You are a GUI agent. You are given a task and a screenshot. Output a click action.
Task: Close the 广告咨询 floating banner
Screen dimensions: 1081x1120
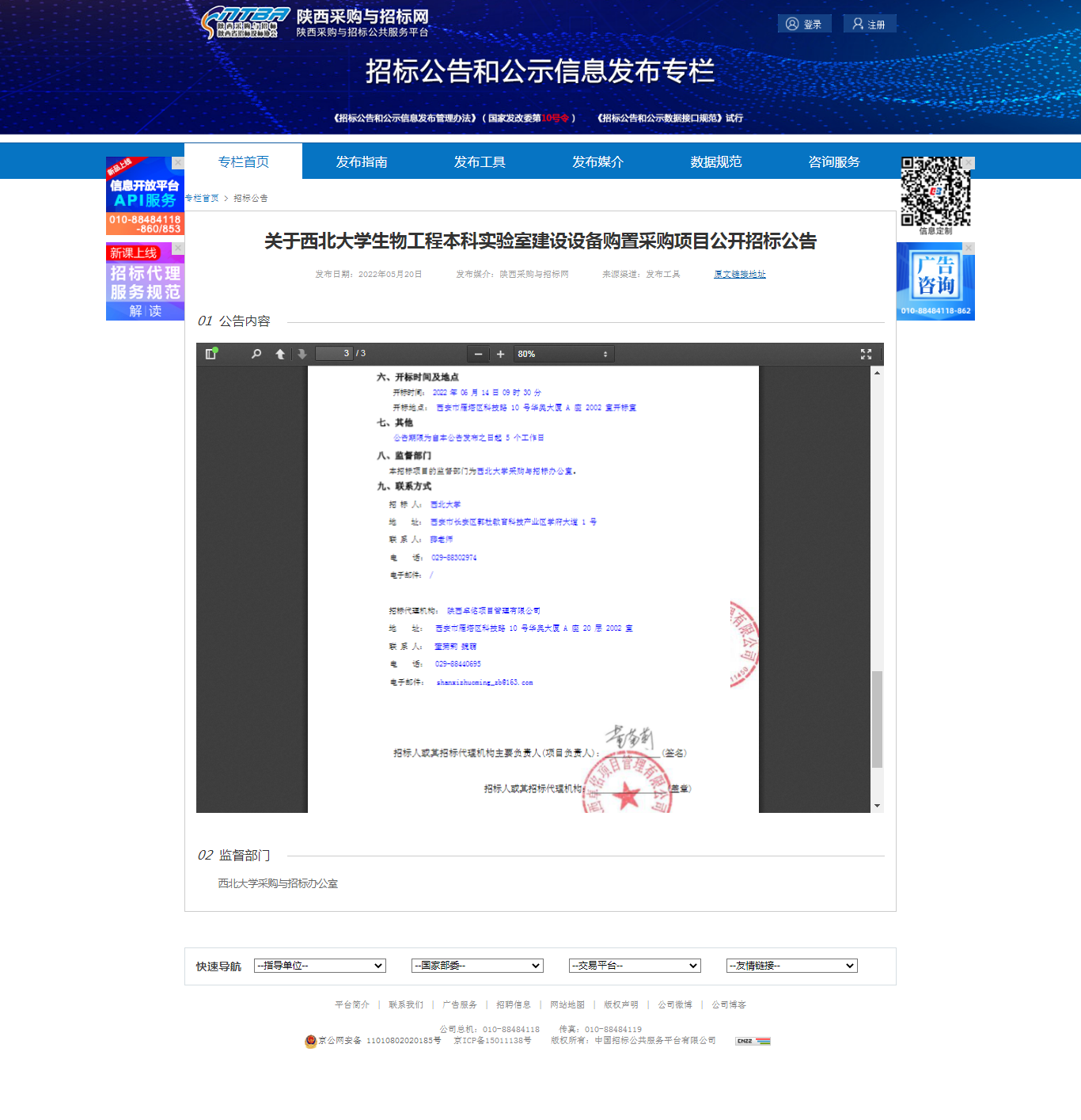click(x=969, y=249)
